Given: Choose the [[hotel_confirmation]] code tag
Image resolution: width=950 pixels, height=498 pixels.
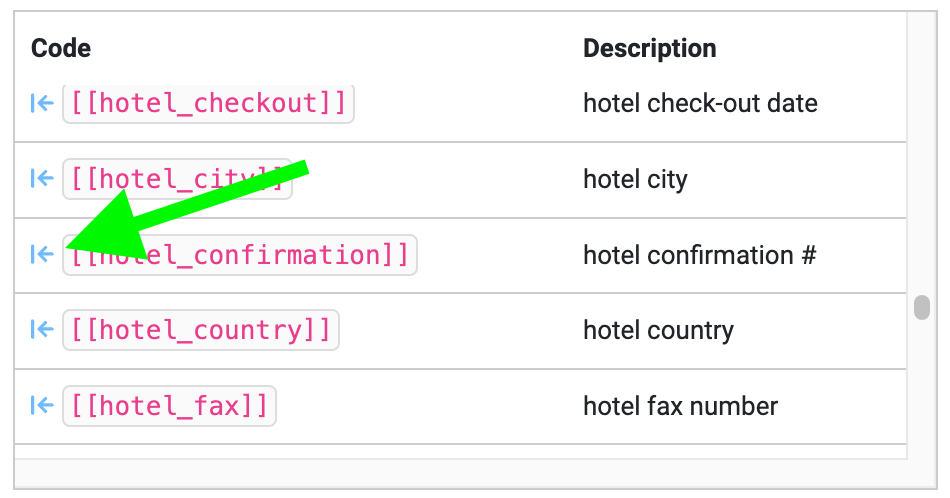Looking at the screenshot, I should (240, 254).
